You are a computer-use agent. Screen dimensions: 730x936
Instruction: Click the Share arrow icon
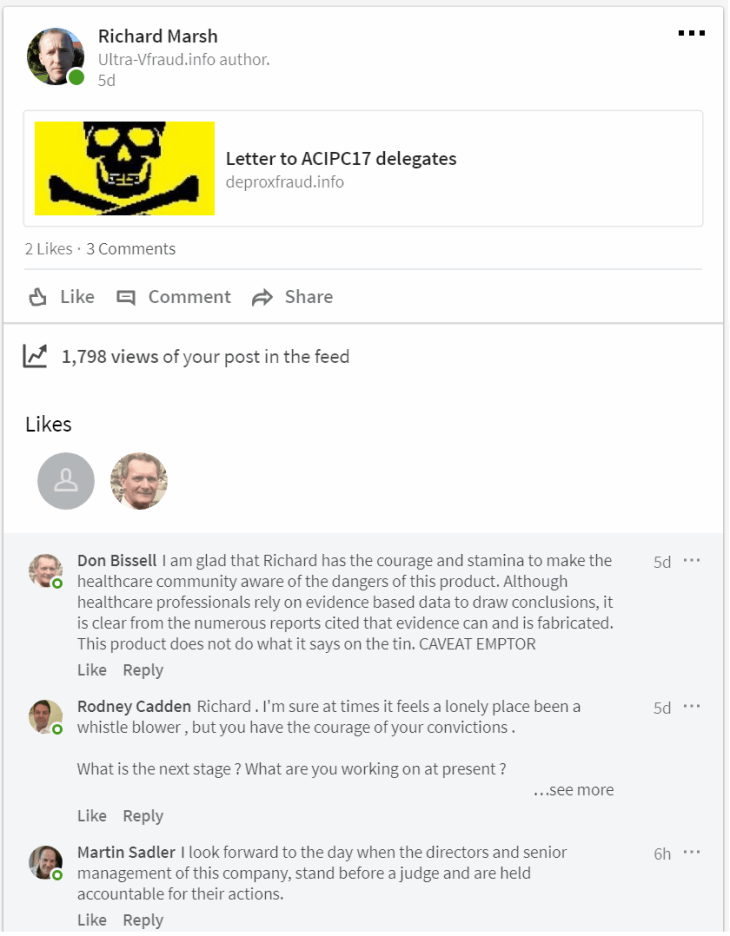coord(262,297)
